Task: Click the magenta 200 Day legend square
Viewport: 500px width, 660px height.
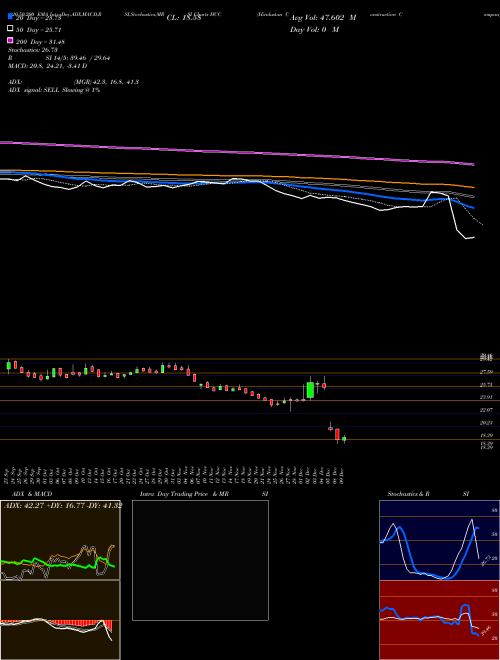Action: tap(11, 40)
